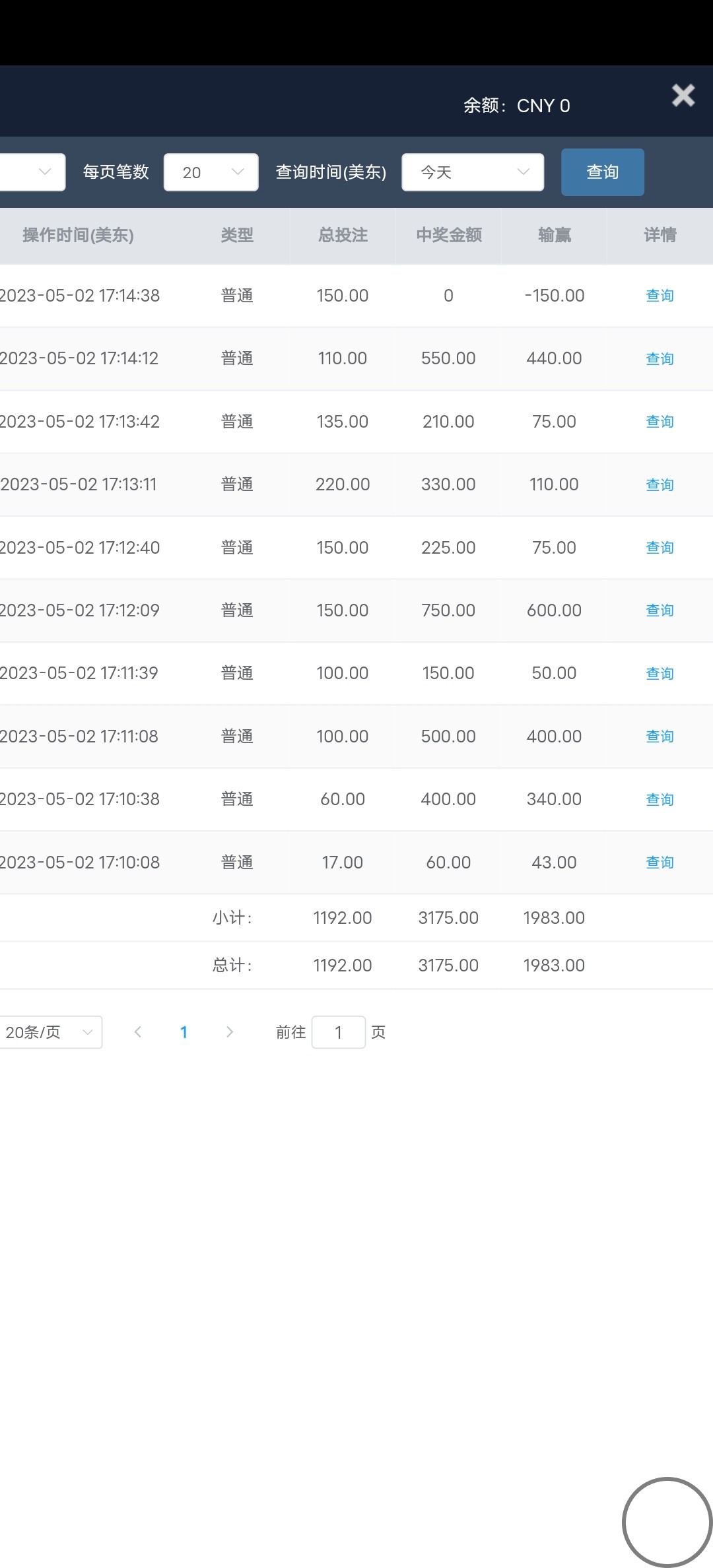The width and height of the screenshot is (713, 1568).
Task: View 查询 details for the 17:13:42 bet
Action: [x=659, y=422]
